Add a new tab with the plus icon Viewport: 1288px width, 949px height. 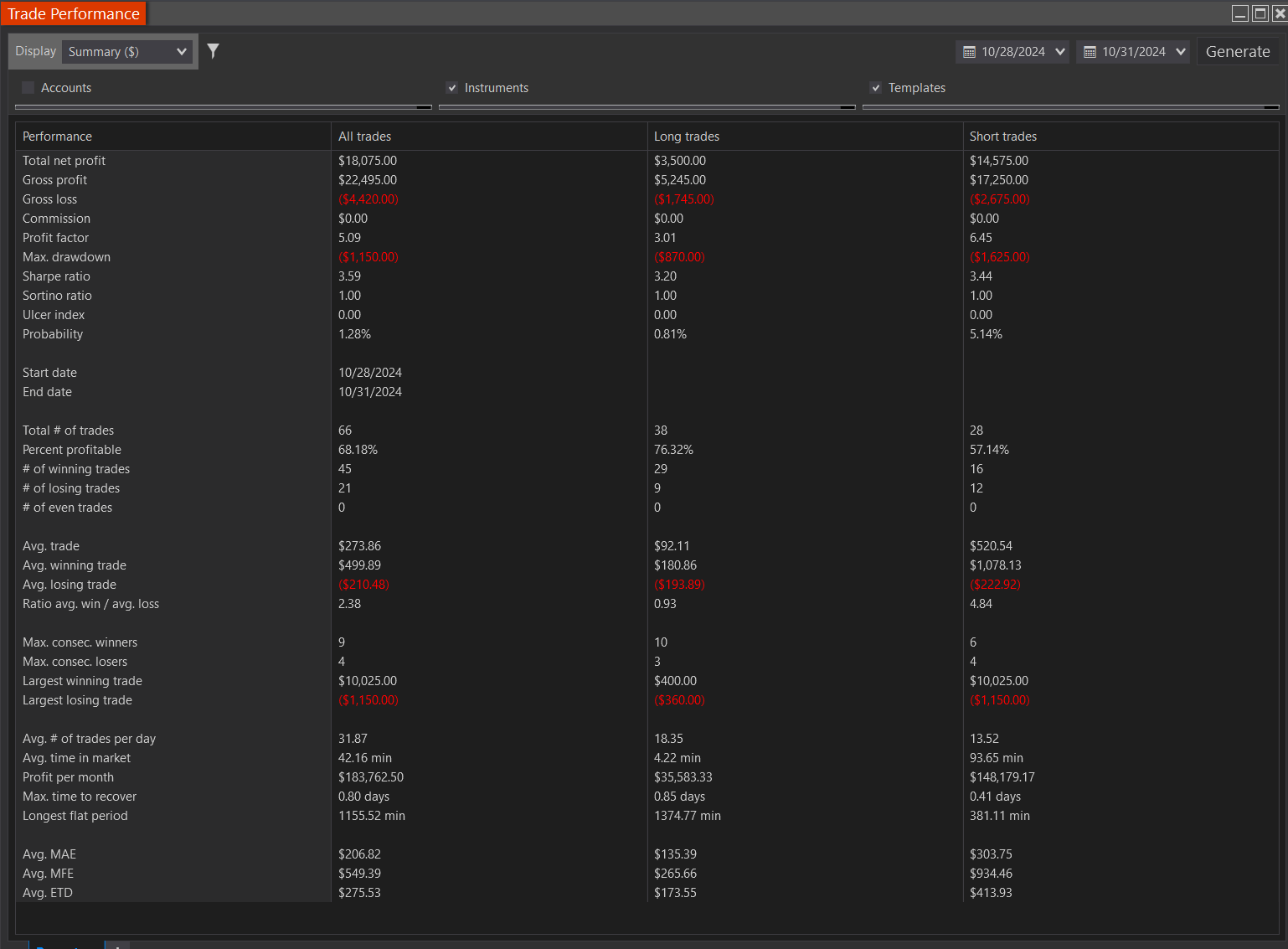click(117, 946)
